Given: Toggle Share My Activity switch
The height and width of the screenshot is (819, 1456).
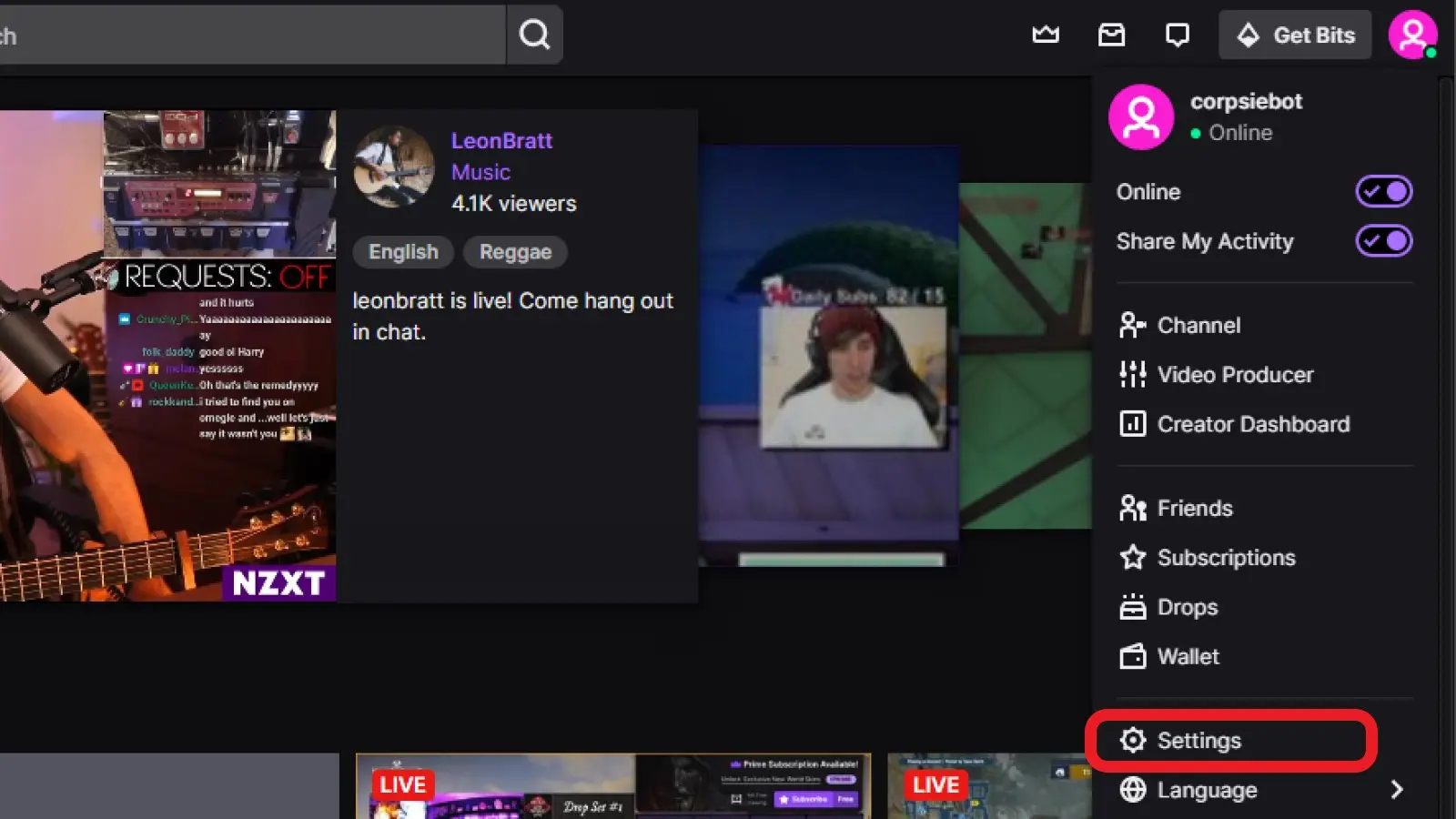Looking at the screenshot, I should [1383, 241].
